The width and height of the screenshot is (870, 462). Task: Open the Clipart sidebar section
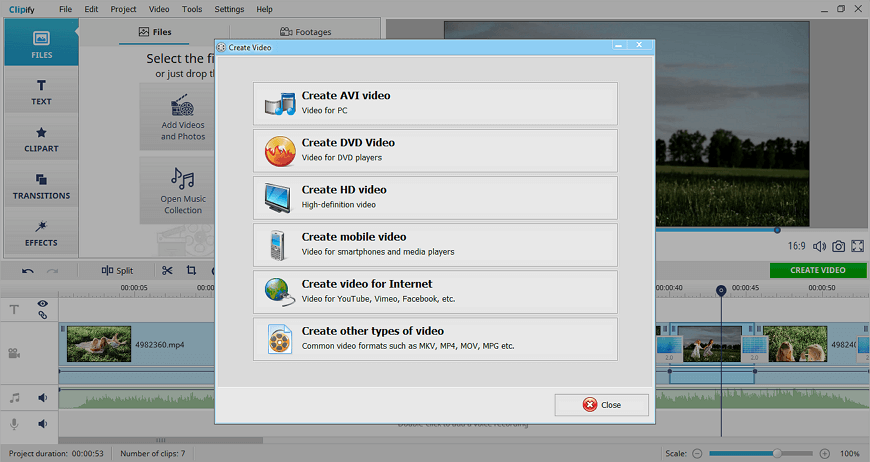tap(42, 138)
